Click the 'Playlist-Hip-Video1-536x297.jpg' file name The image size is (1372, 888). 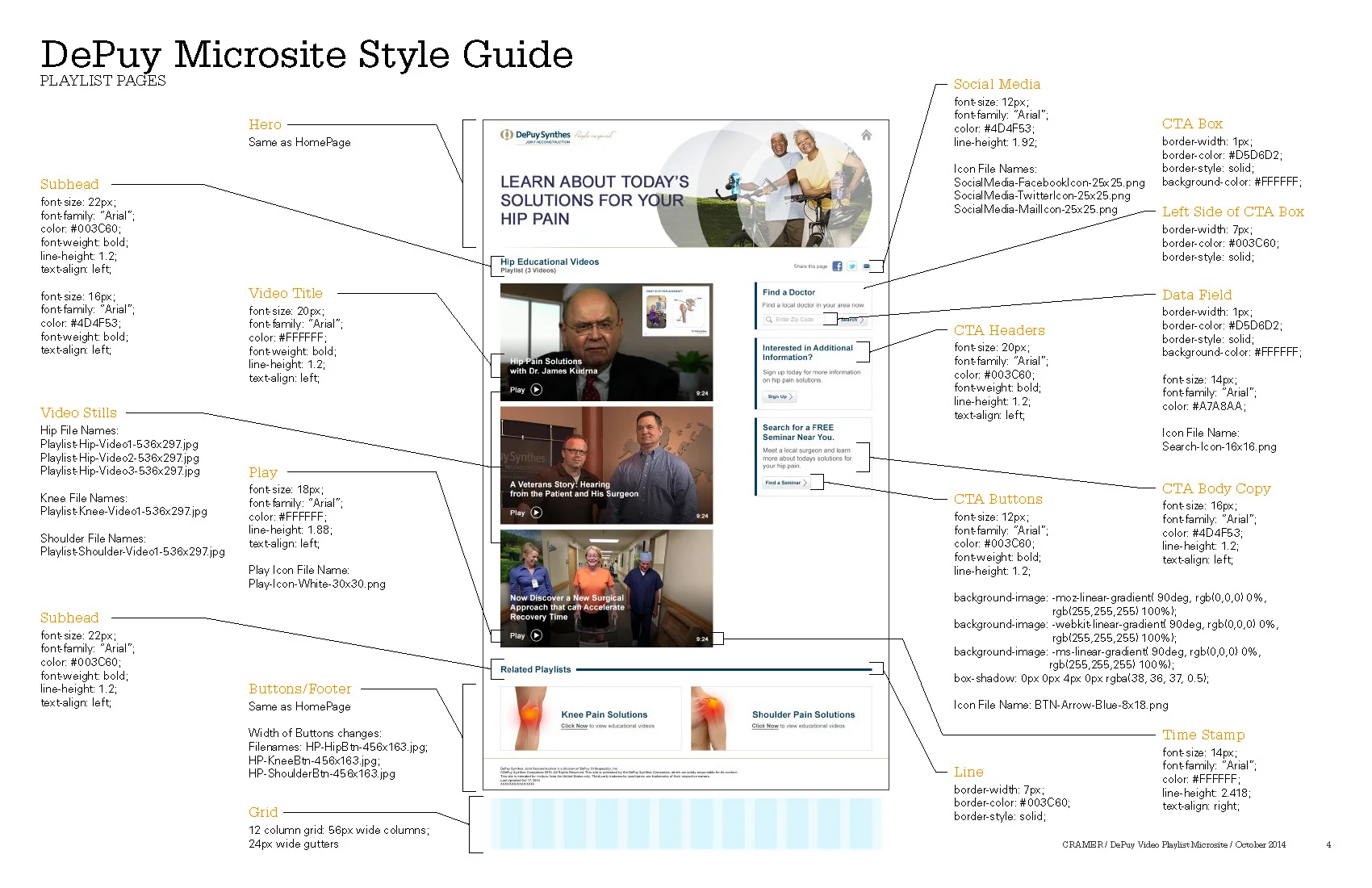tap(119, 444)
